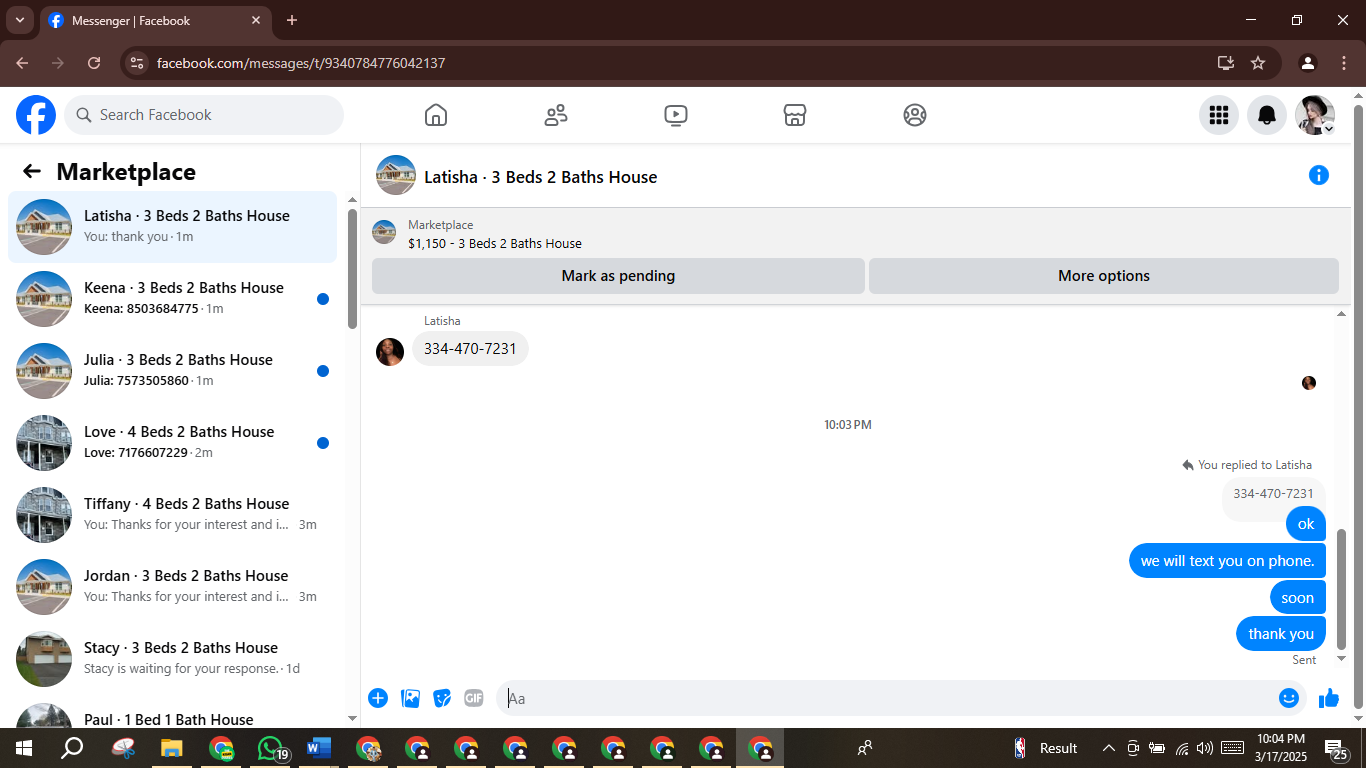Click the conversation list scrollbar thumb
The width and height of the screenshot is (1366, 768).
coord(352,269)
